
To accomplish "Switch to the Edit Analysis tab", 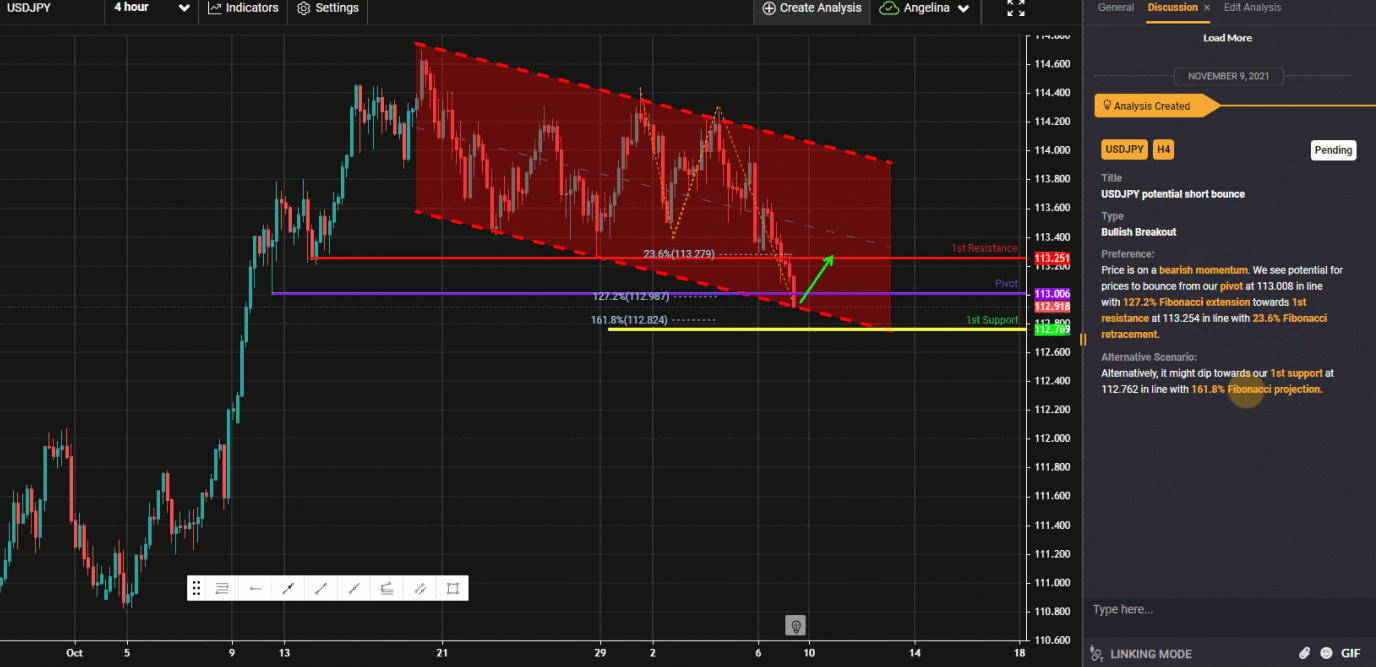I will click(x=1252, y=7).
